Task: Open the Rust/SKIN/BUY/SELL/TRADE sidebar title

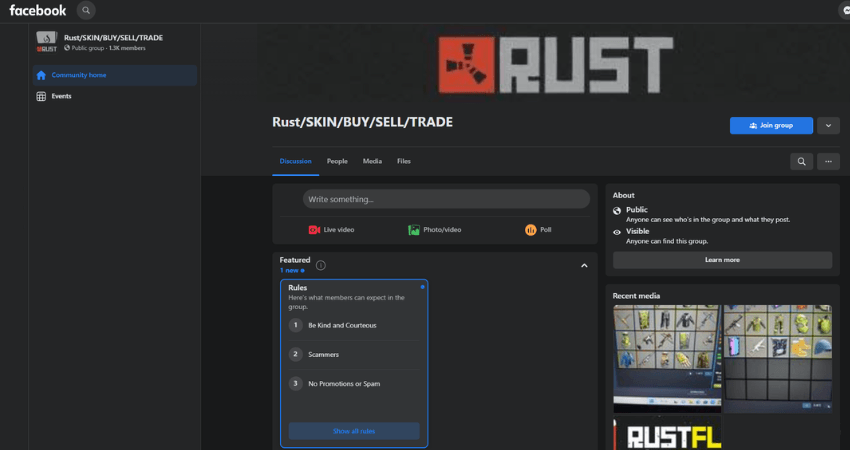Action: [x=113, y=37]
